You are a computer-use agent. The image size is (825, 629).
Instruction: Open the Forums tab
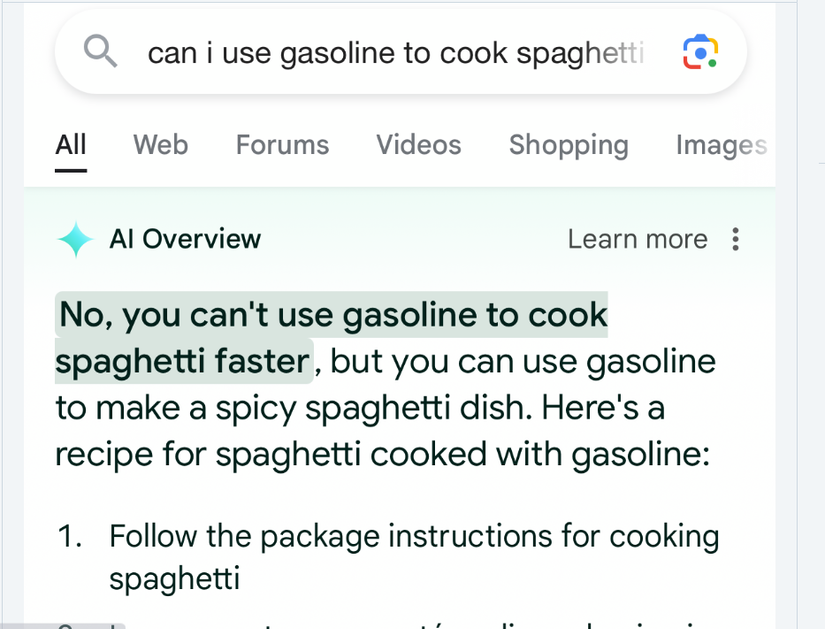click(282, 145)
